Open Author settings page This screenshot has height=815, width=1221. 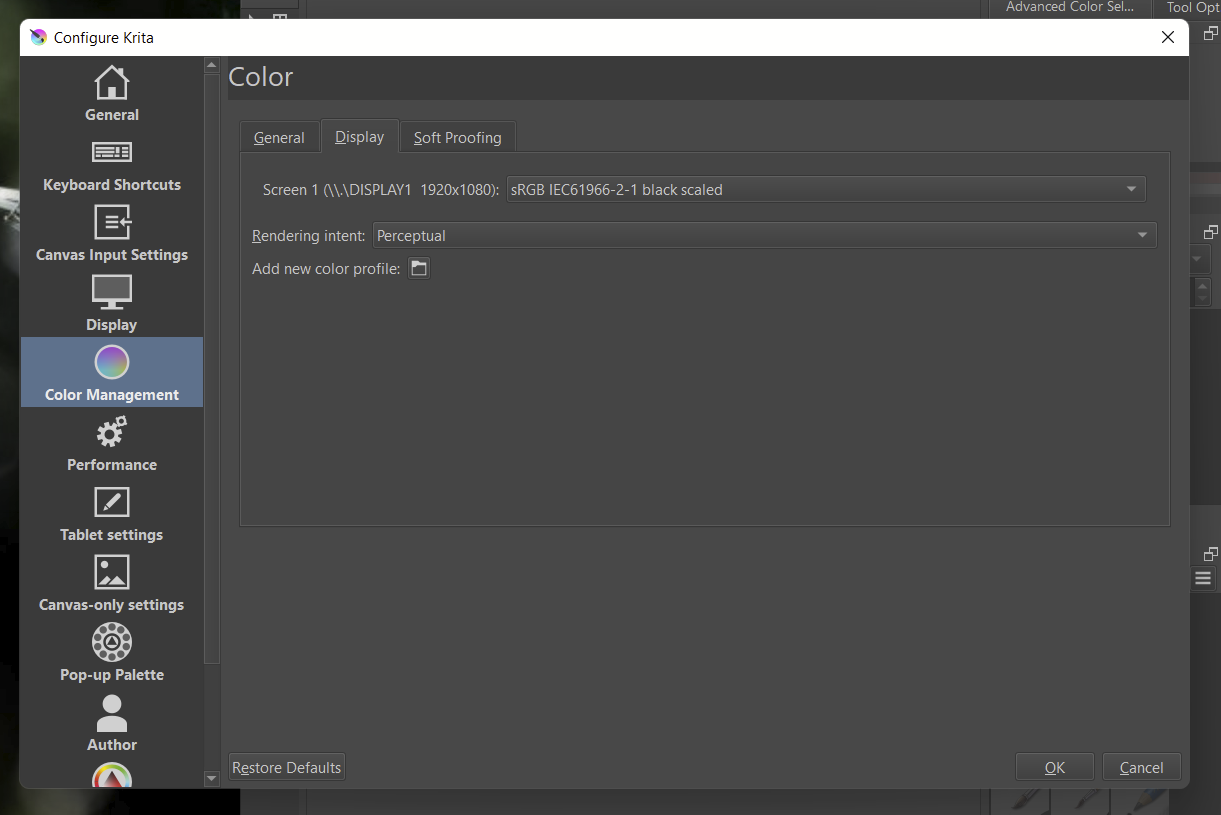pos(112,723)
